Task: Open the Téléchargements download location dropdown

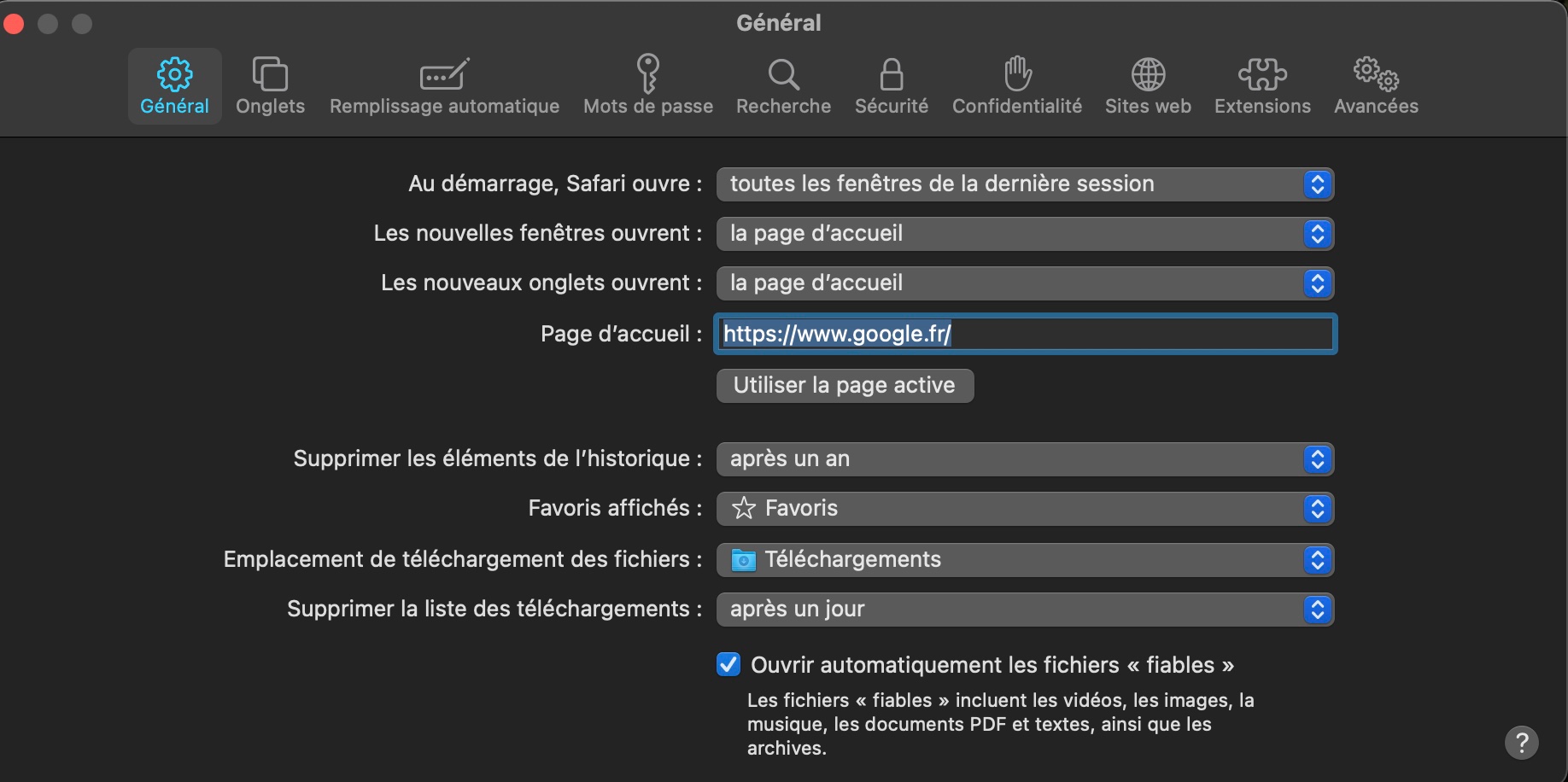Action: pos(1025,560)
